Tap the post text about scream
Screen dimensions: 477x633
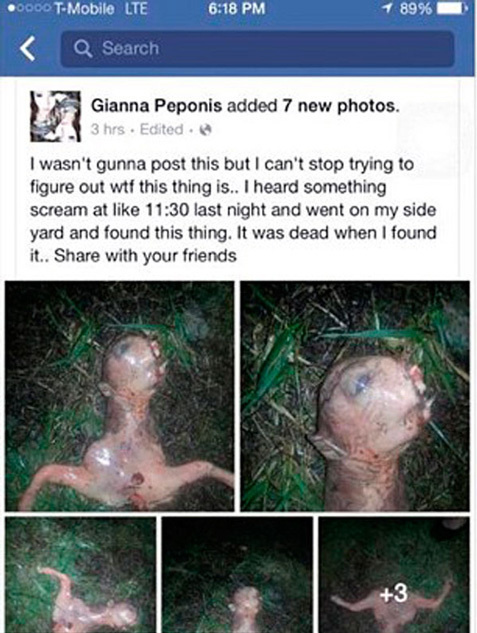pyautogui.click(x=233, y=210)
